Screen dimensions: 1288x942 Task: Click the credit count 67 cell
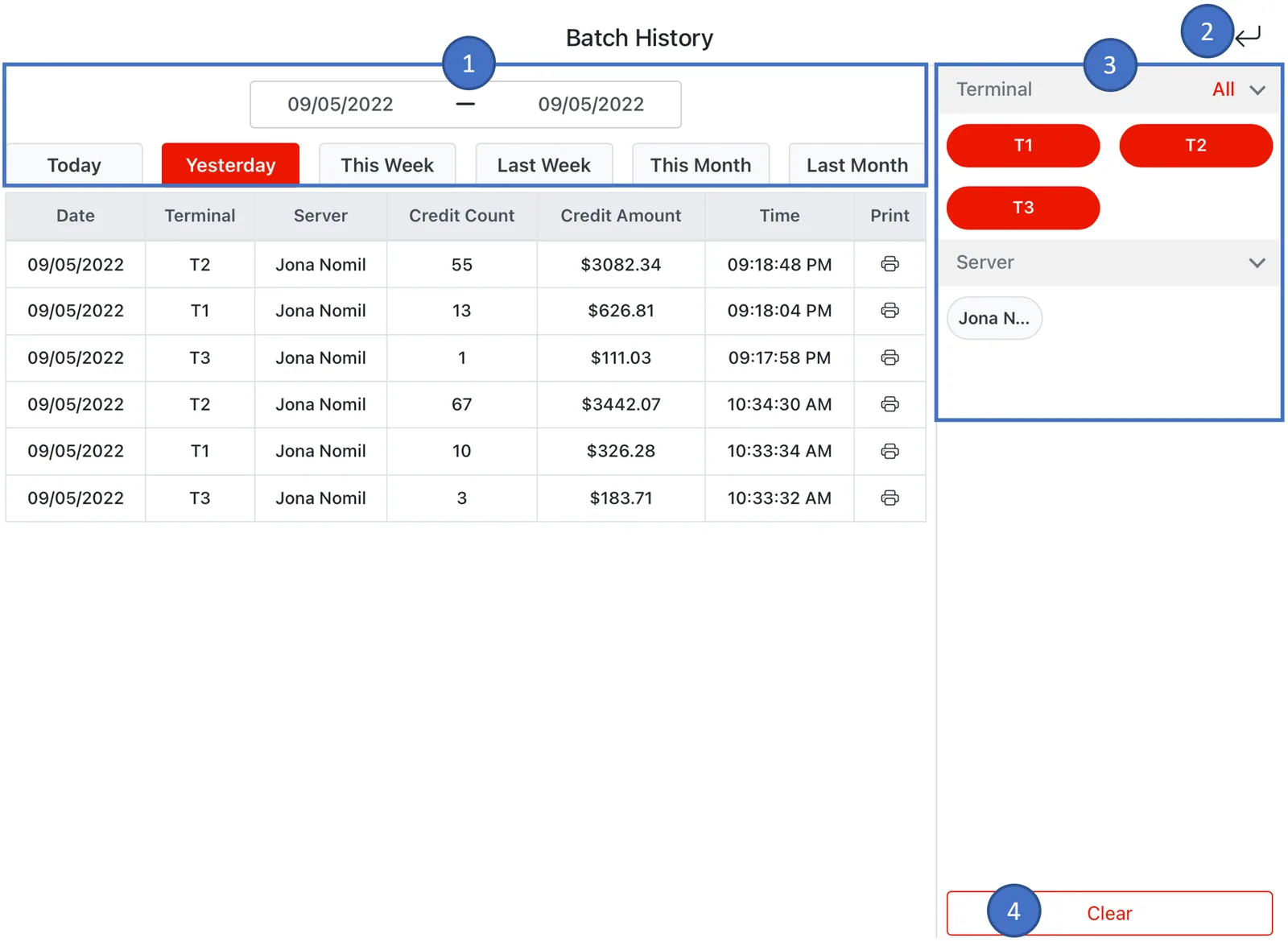[461, 404]
